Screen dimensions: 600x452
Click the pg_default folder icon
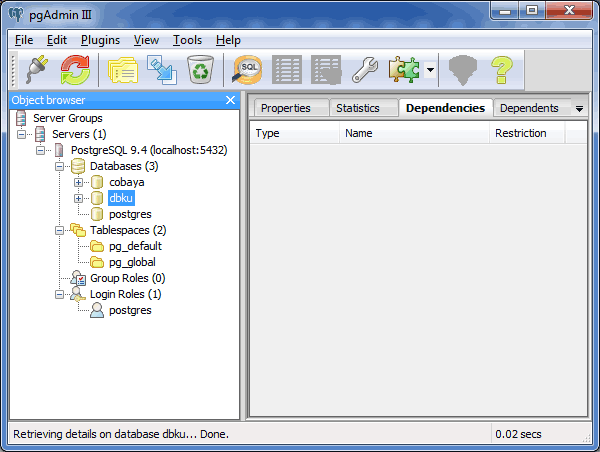point(97,246)
